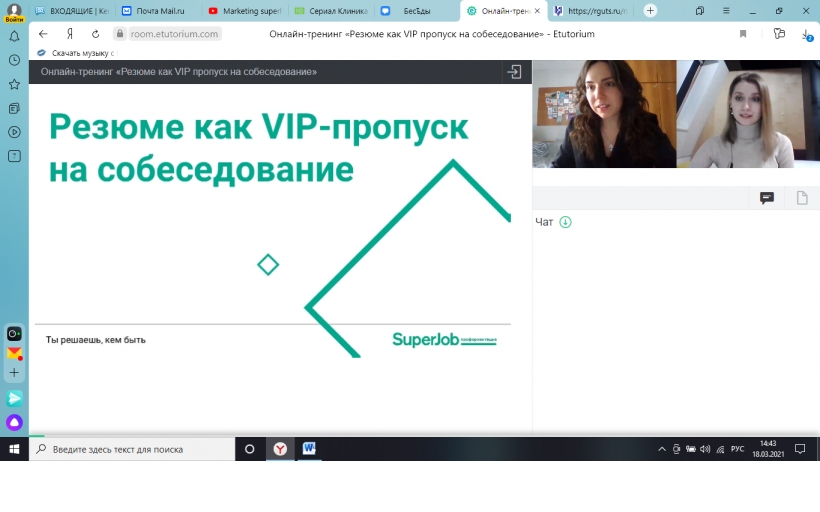Click the SuperJob logo on slide
820x512 pixels.
(444, 339)
